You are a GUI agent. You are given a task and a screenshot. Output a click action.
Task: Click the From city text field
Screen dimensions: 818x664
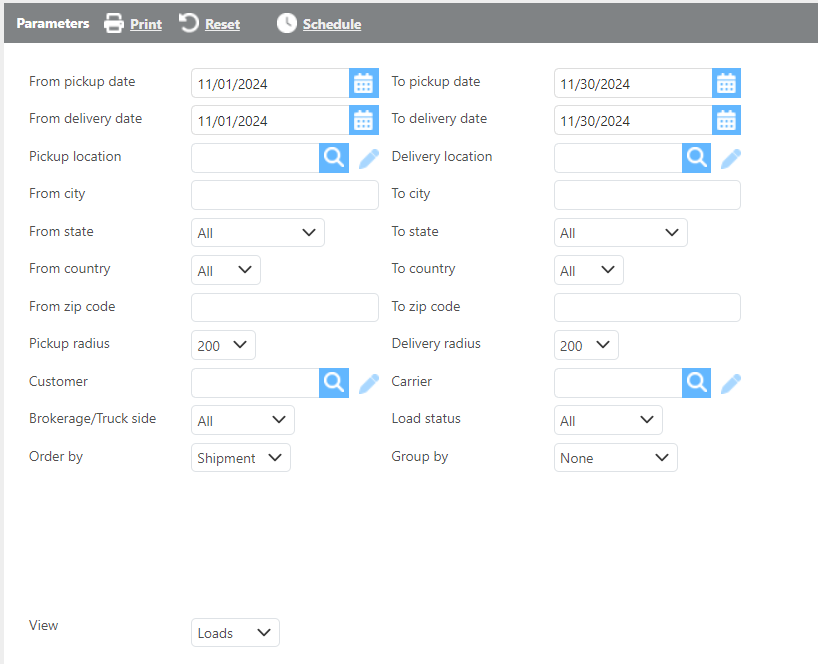284,195
